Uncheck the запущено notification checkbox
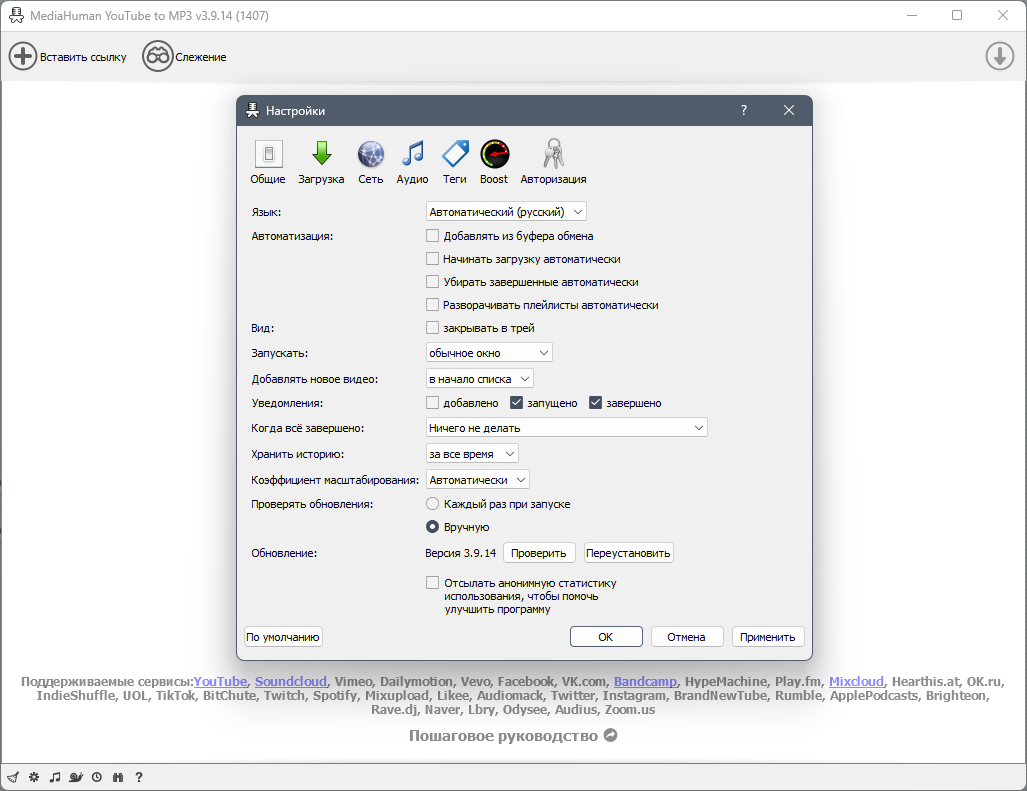 pyautogui.click(x=516, y=403)
